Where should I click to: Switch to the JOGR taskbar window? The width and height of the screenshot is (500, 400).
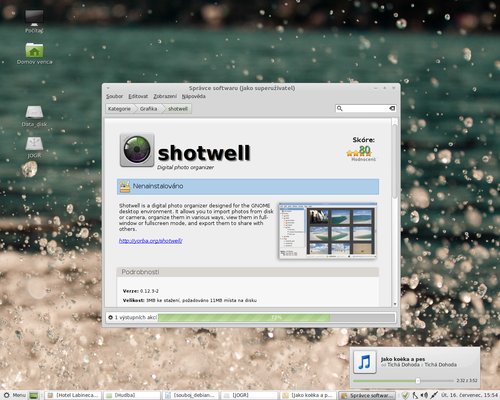249,395
